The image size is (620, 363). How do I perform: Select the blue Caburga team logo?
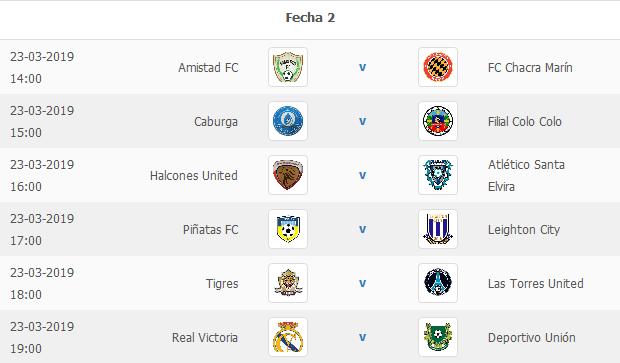click(x=288, y=121)
